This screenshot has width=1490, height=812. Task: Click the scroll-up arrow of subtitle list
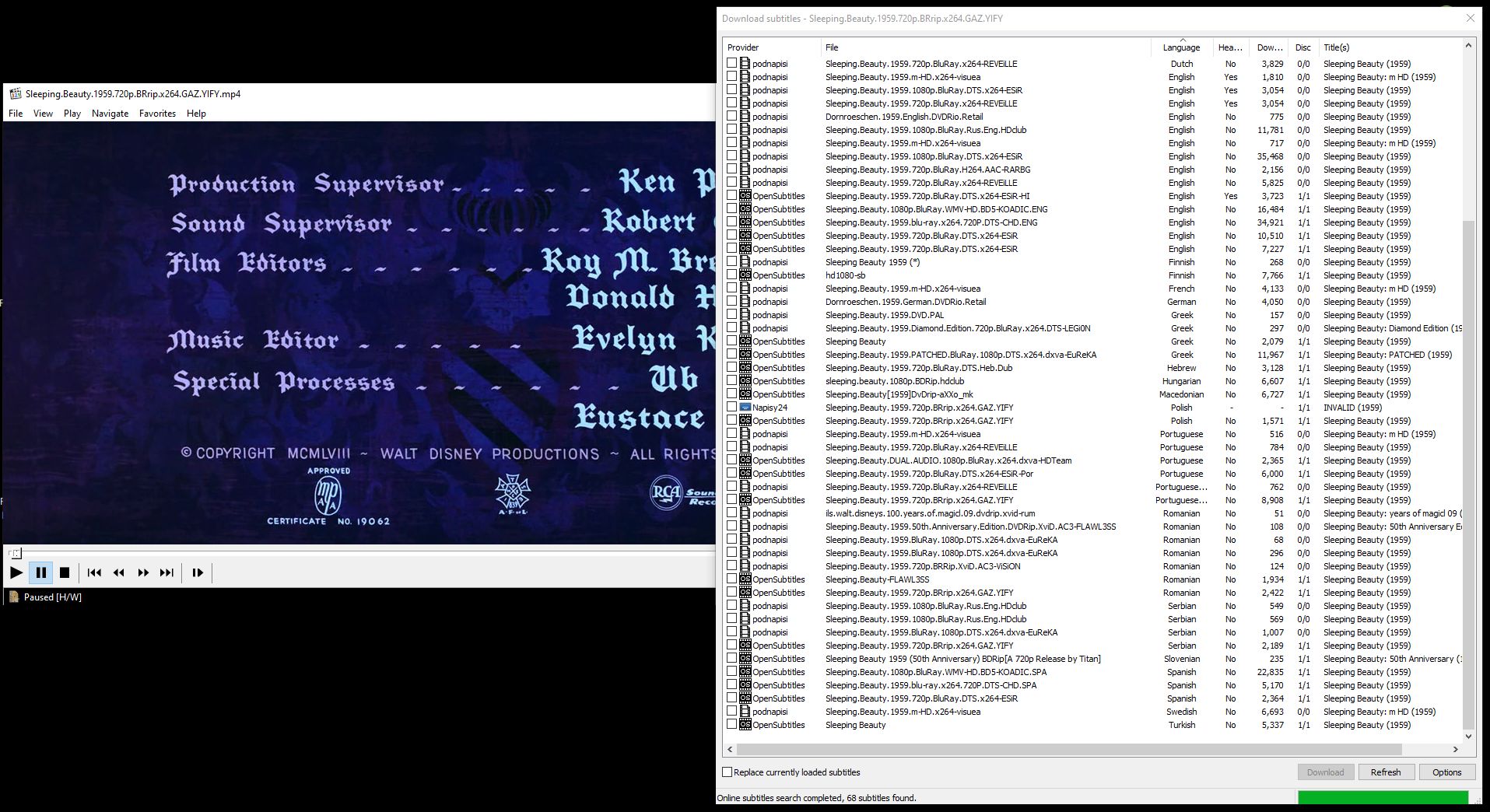point(1468,45)
